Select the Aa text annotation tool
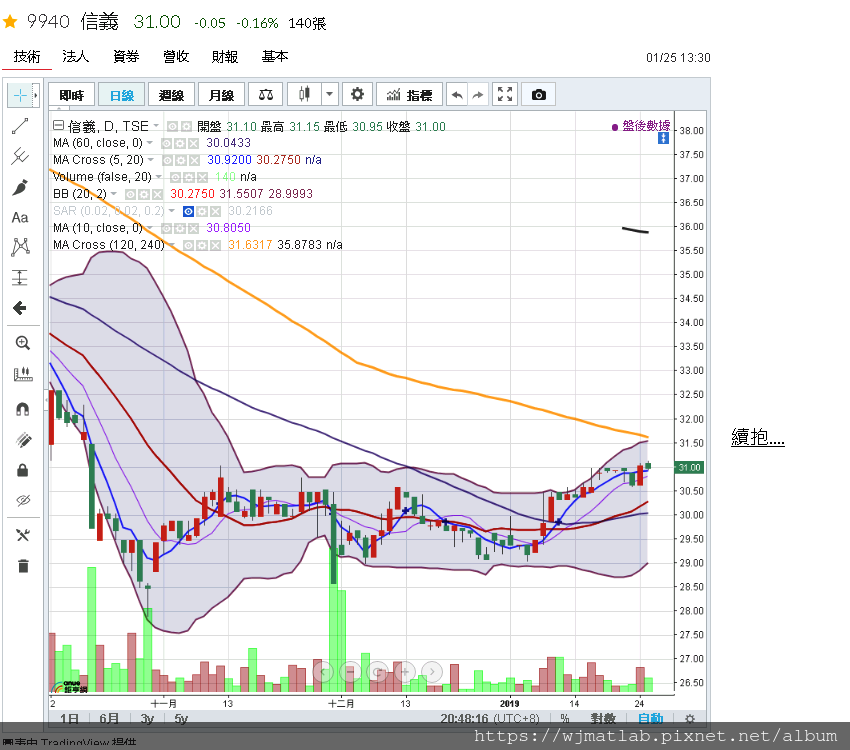The height and width of the screenshot is (750, 850). 20,217
